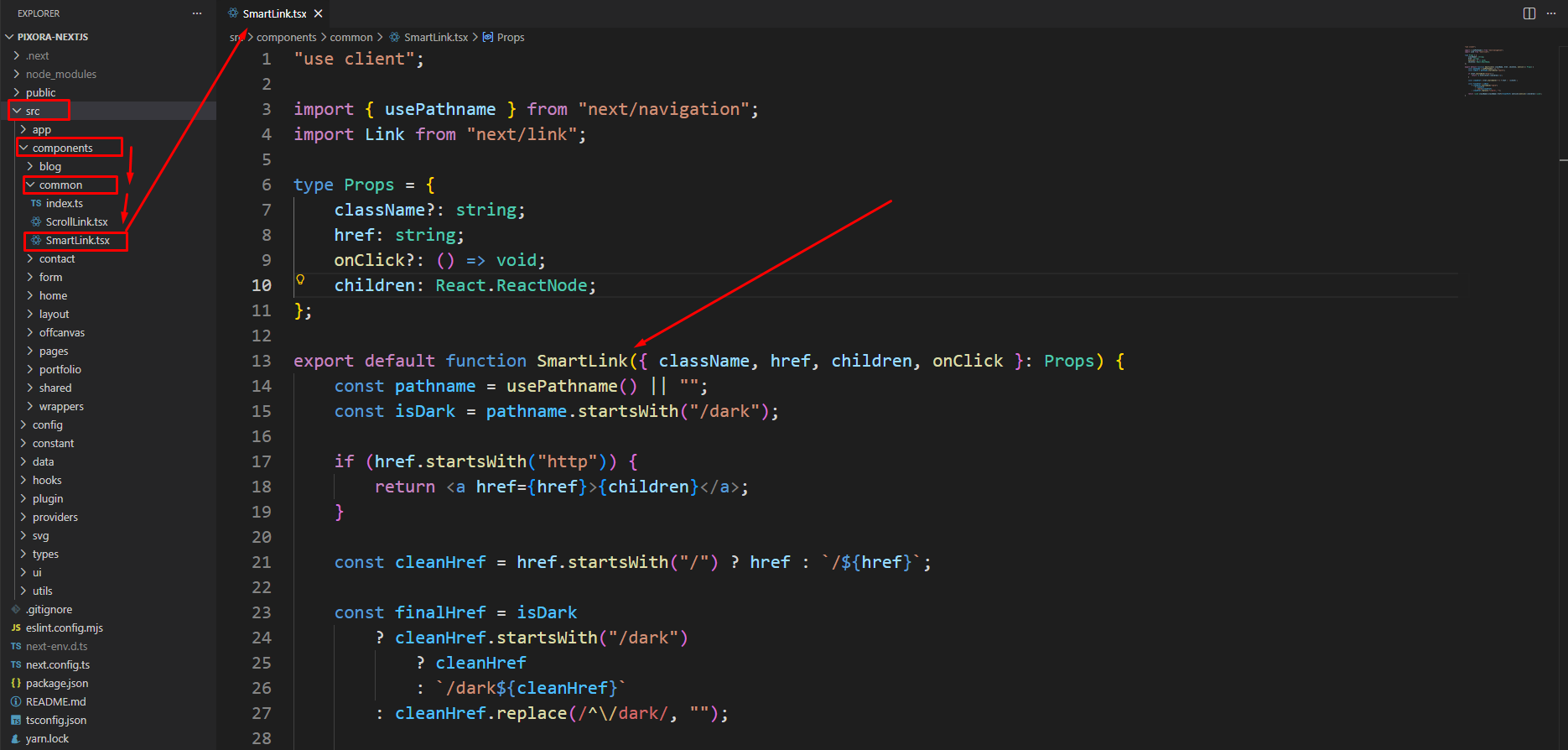Expand the constant folder
1568x750 pixels.
[x=23, y=443]
